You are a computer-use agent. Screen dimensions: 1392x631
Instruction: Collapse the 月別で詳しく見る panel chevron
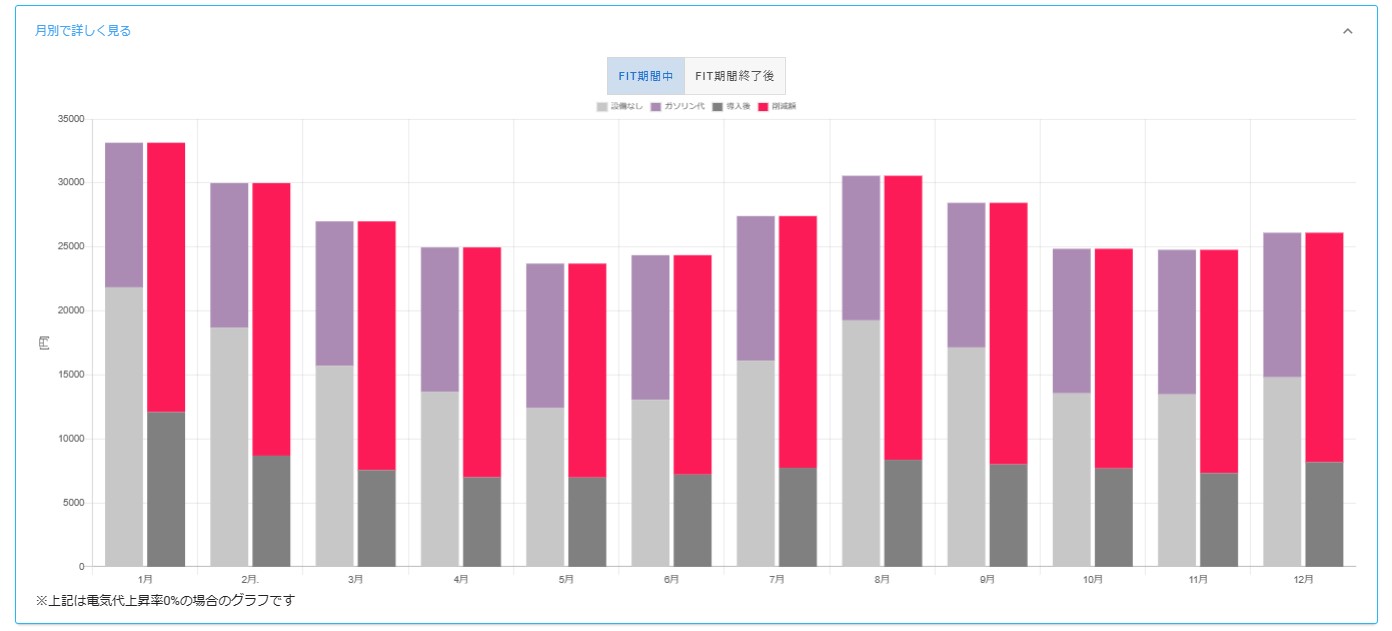pos(1347,31)
